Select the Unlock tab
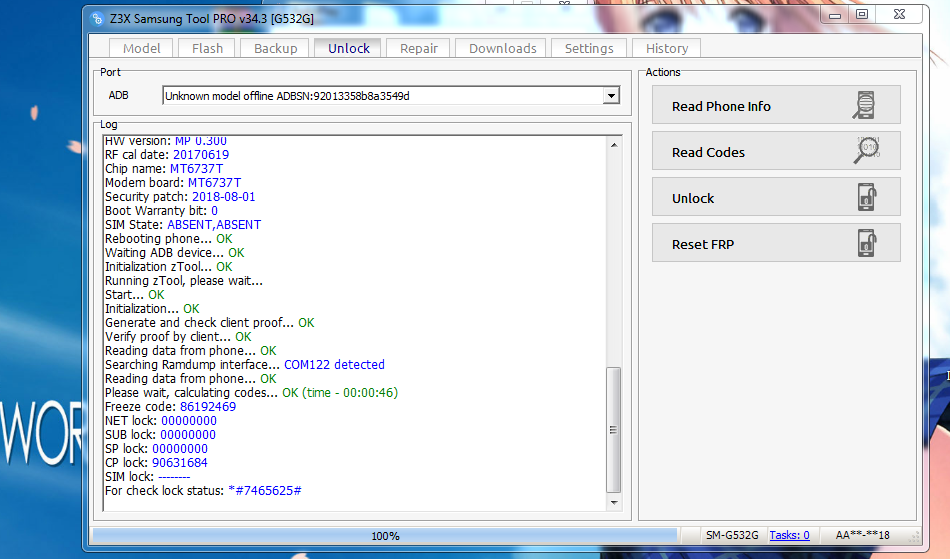Image resolution: width=950 pixels, height=559 pixels. 348,48
